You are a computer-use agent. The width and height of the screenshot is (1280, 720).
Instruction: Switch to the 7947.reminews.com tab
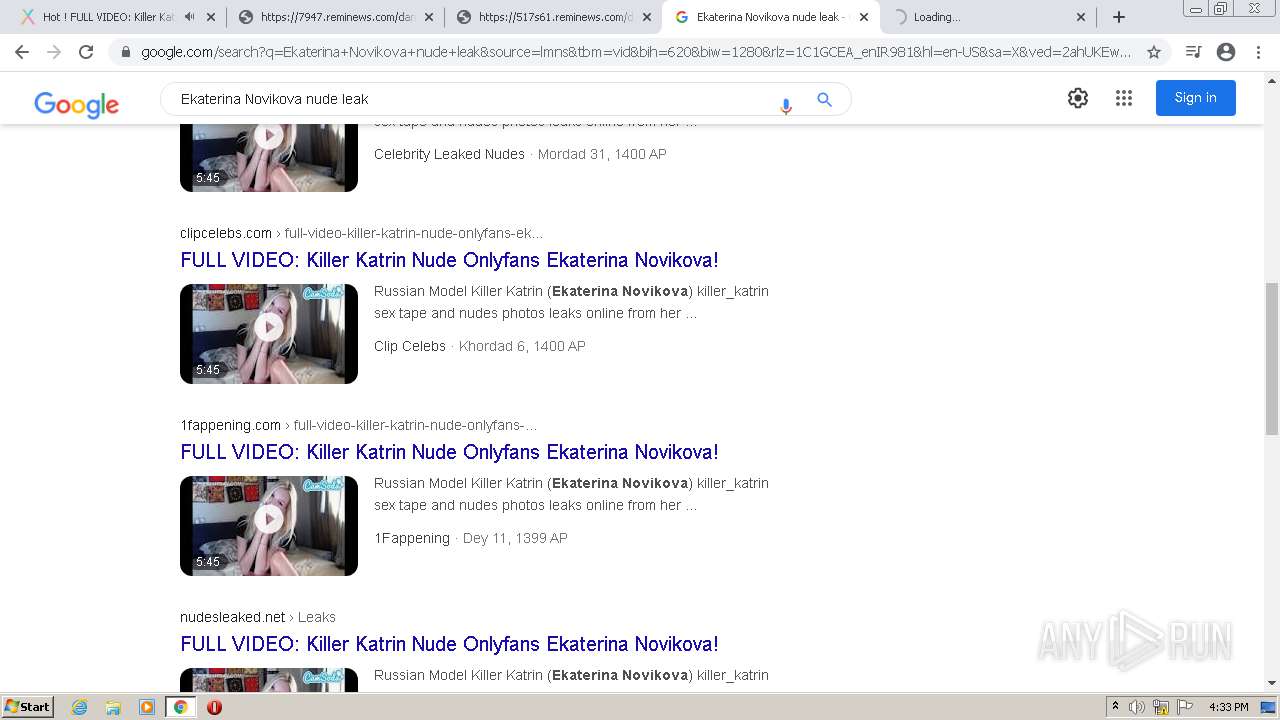coord(335,17)
